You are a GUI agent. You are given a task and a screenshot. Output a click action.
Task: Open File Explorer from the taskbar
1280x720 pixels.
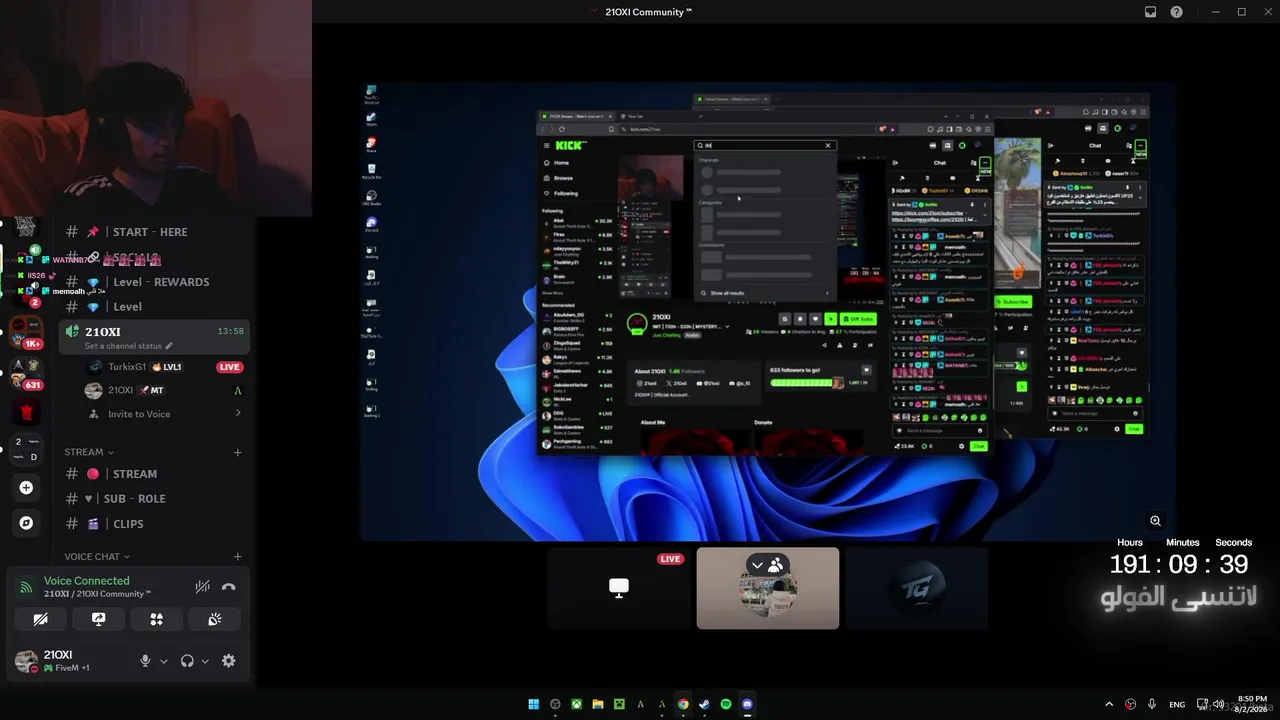tap(598, 704)
